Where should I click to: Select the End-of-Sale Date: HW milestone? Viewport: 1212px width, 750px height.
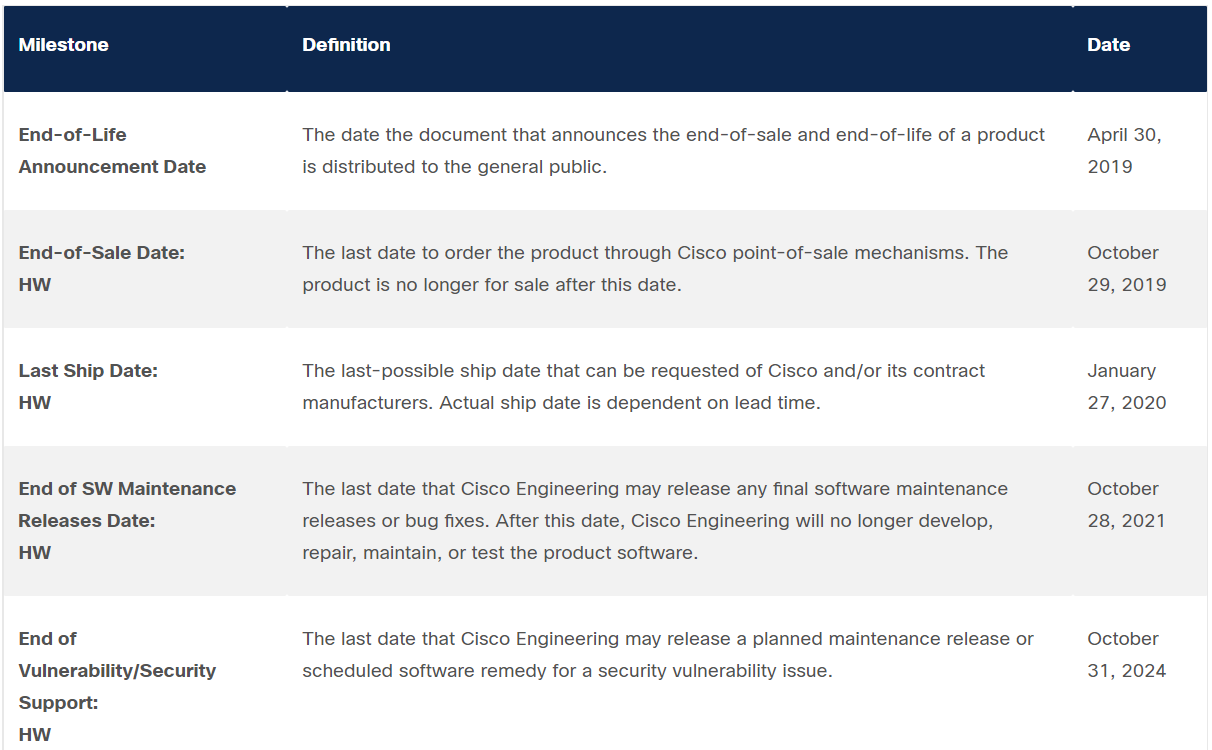click(102, 269)
